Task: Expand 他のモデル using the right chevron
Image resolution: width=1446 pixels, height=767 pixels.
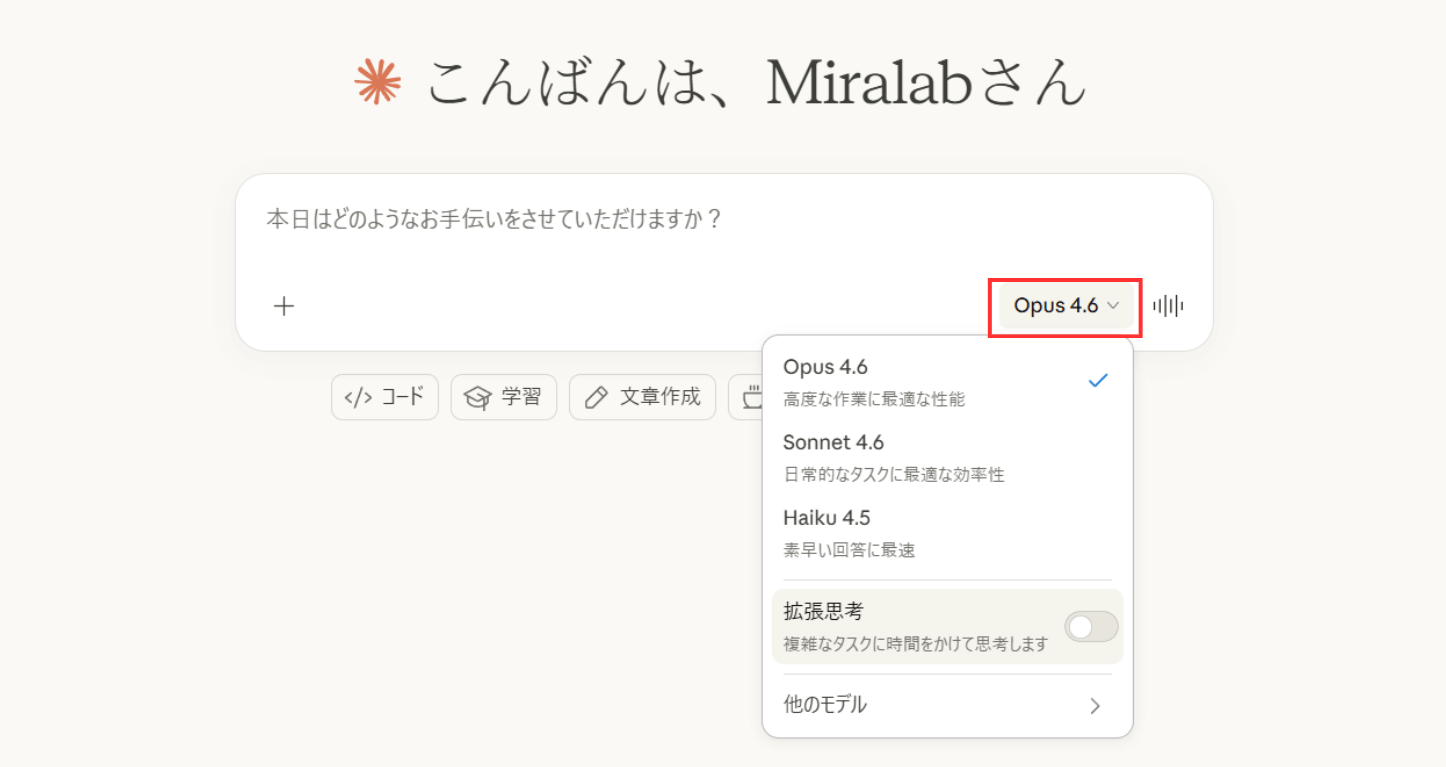Action: pos(1095,706)
